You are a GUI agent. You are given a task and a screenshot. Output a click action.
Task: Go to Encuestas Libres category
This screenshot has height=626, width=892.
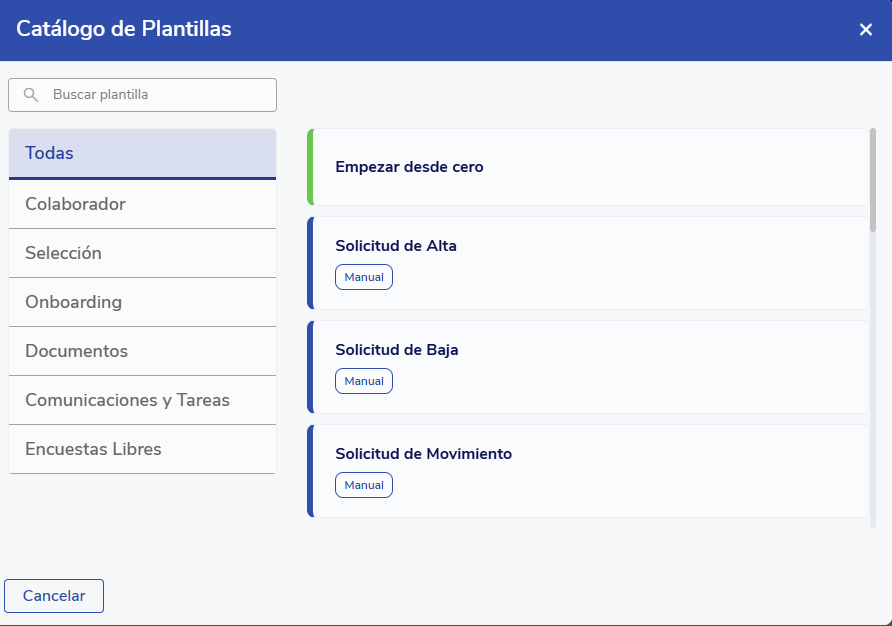[142, 449]
